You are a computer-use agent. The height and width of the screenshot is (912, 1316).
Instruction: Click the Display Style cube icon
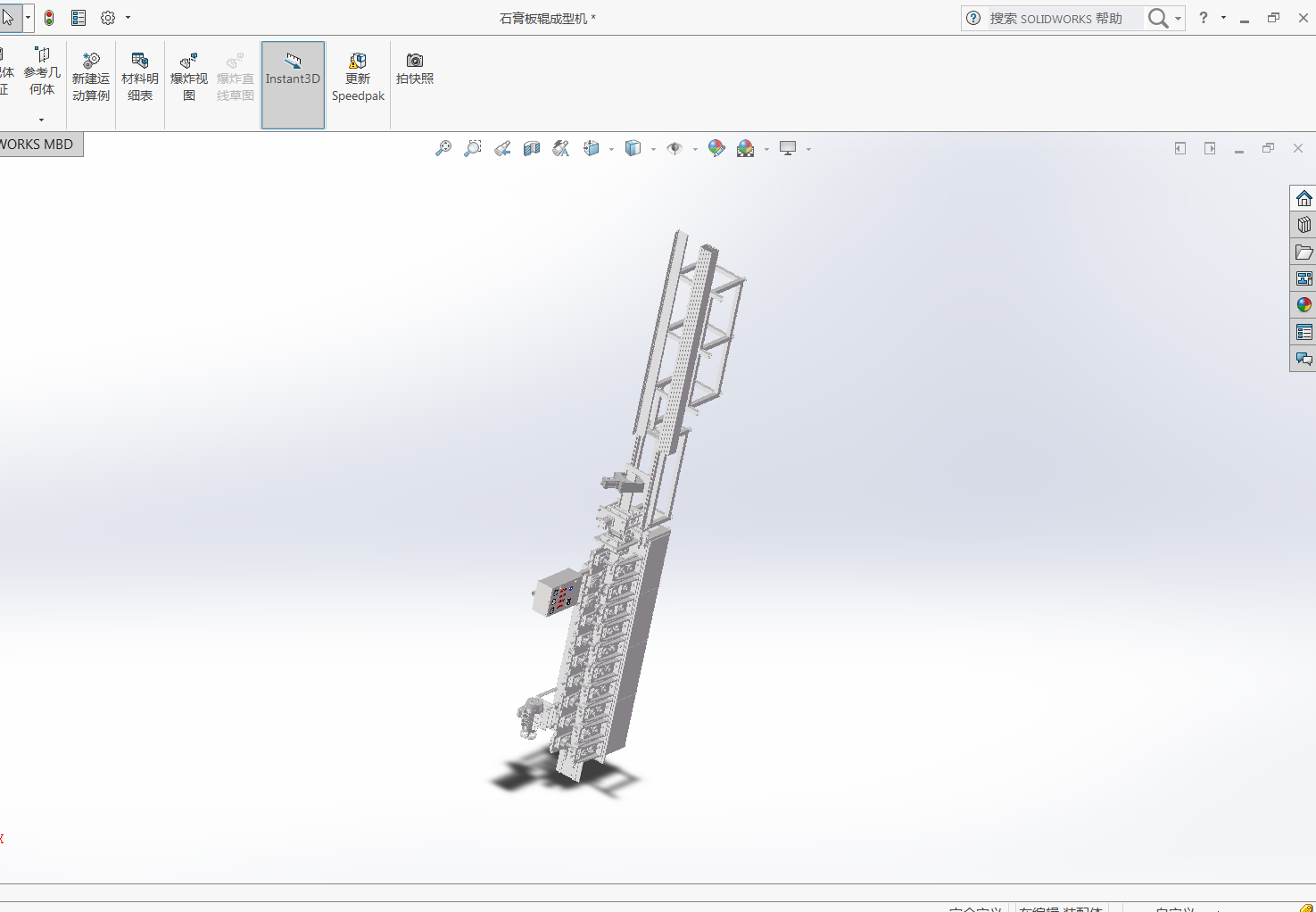click(633, 149)
